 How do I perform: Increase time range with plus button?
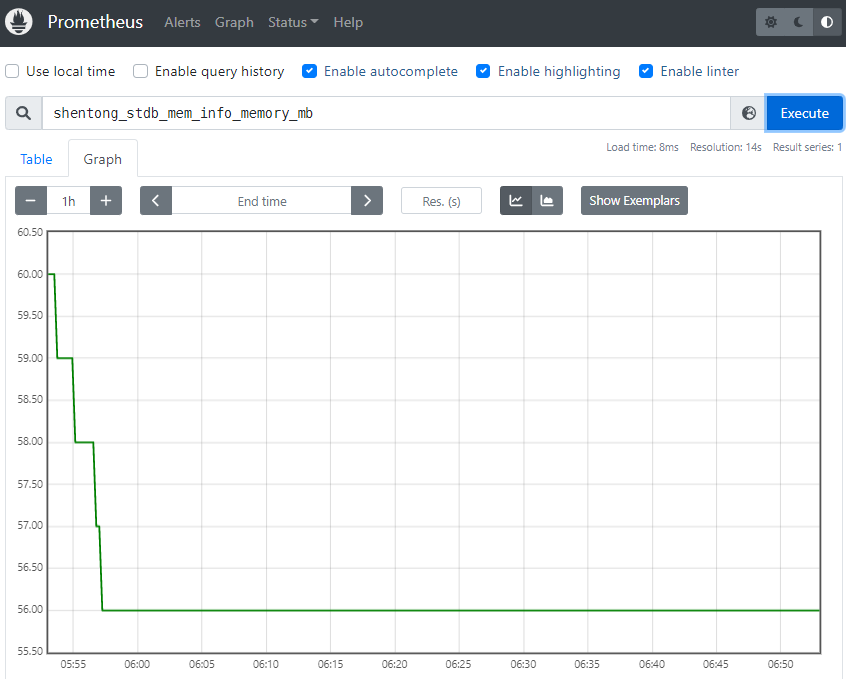(x=105, y=201)
